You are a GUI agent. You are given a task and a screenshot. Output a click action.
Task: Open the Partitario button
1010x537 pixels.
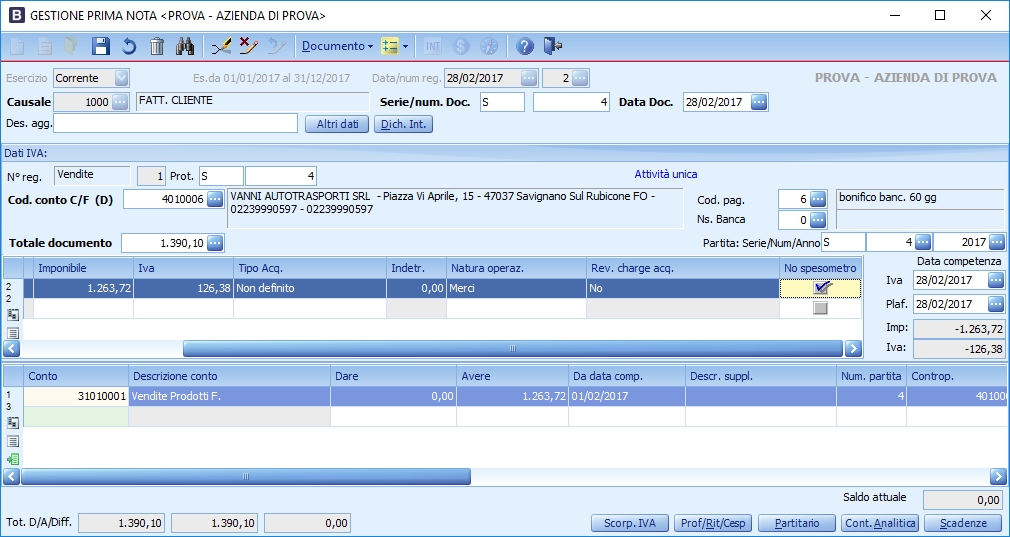tap(797, 523)
